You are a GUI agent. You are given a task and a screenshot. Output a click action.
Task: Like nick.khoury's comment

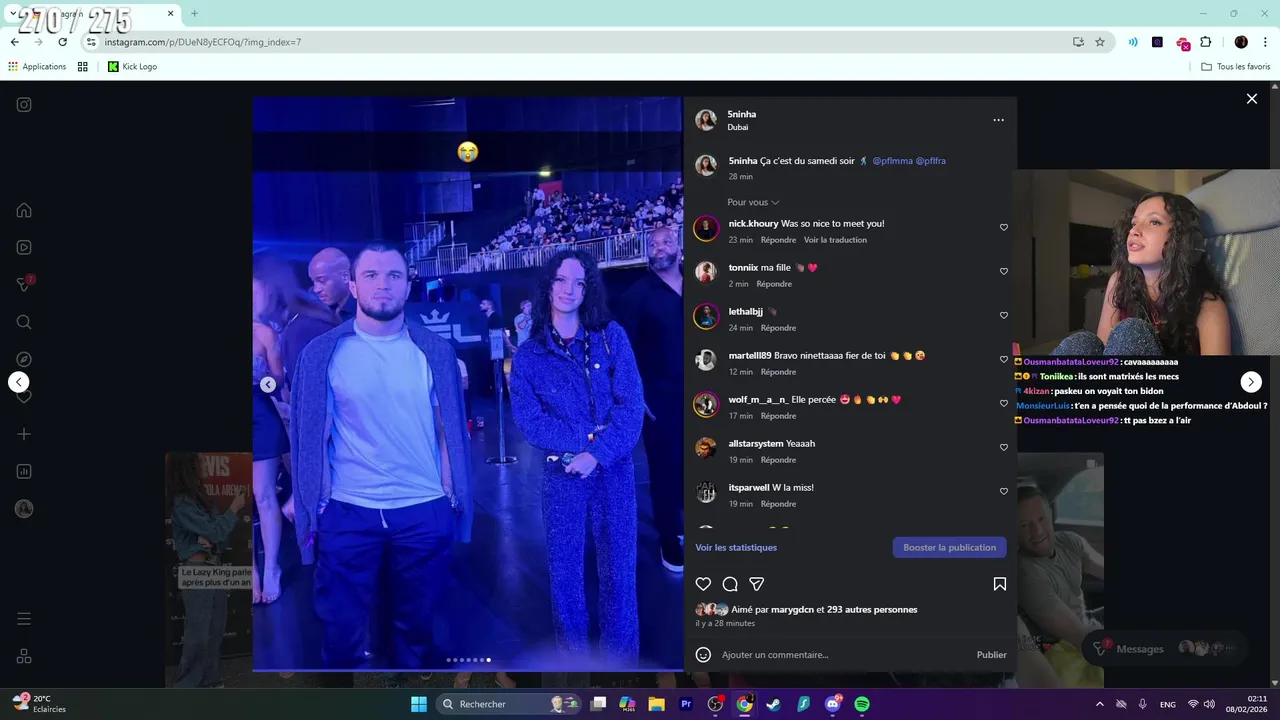pos(1004,227)
